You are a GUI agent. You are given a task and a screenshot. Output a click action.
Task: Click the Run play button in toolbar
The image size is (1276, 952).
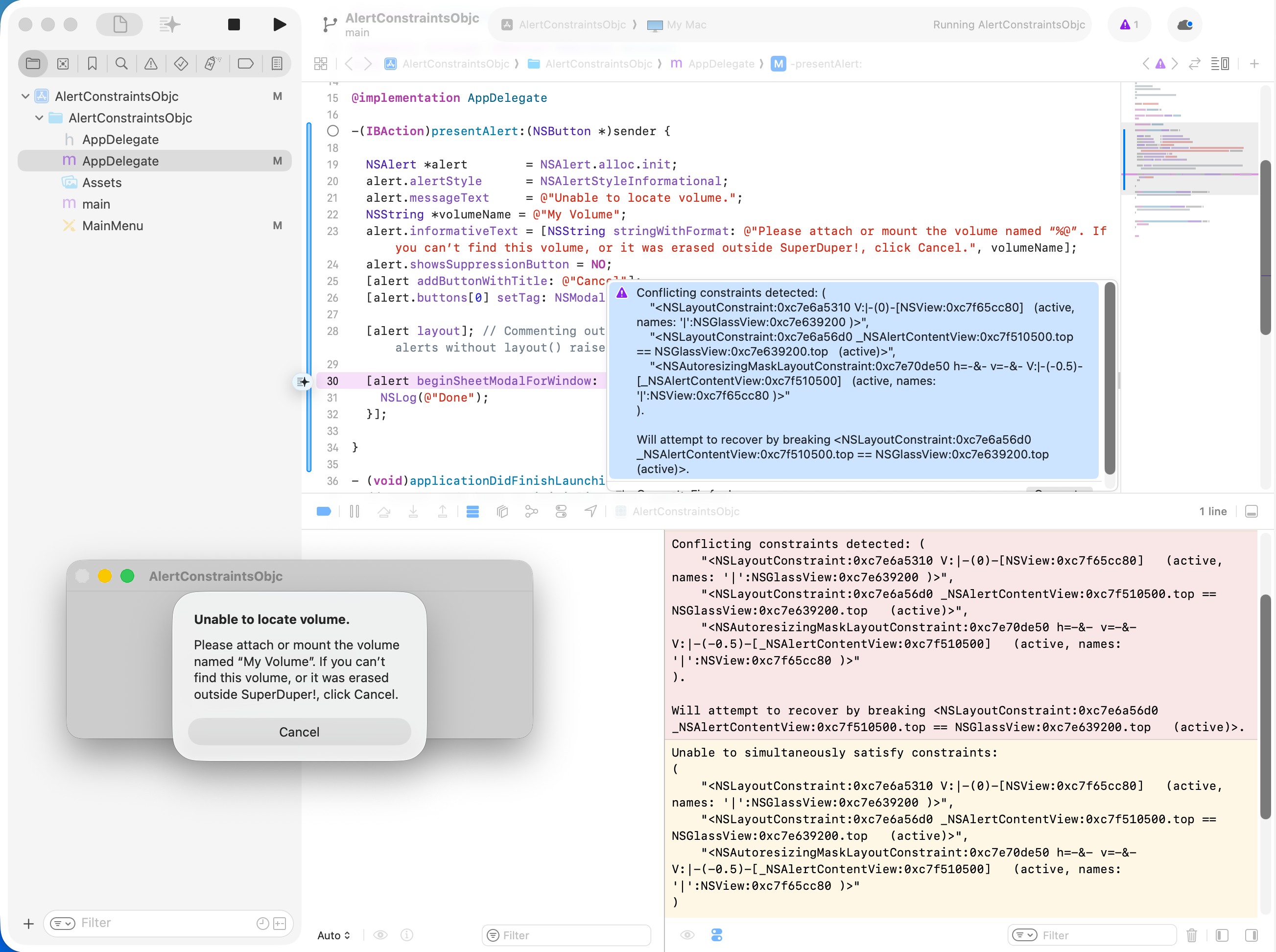point(280,24)
